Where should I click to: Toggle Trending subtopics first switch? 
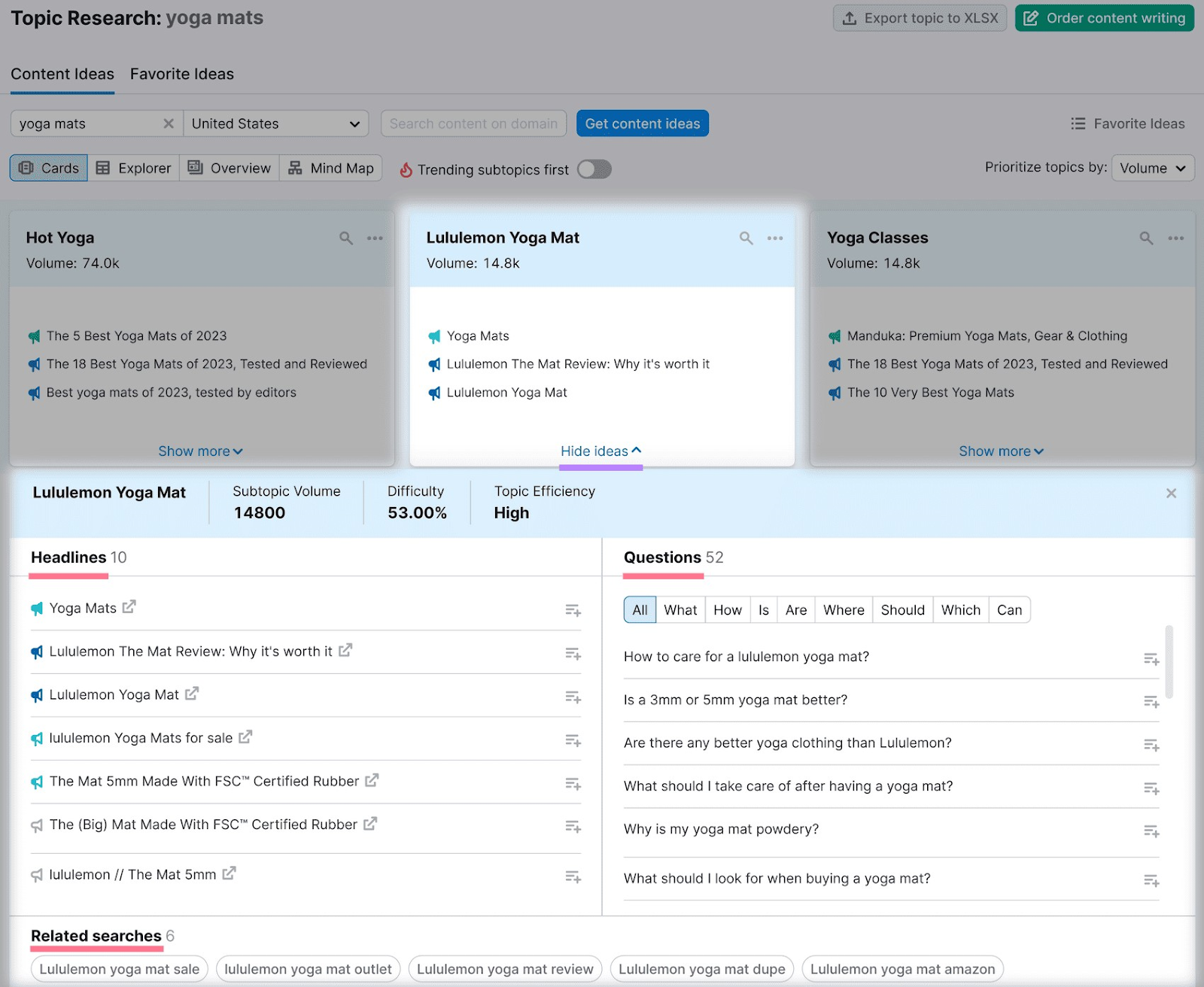[x=594, y=169]
